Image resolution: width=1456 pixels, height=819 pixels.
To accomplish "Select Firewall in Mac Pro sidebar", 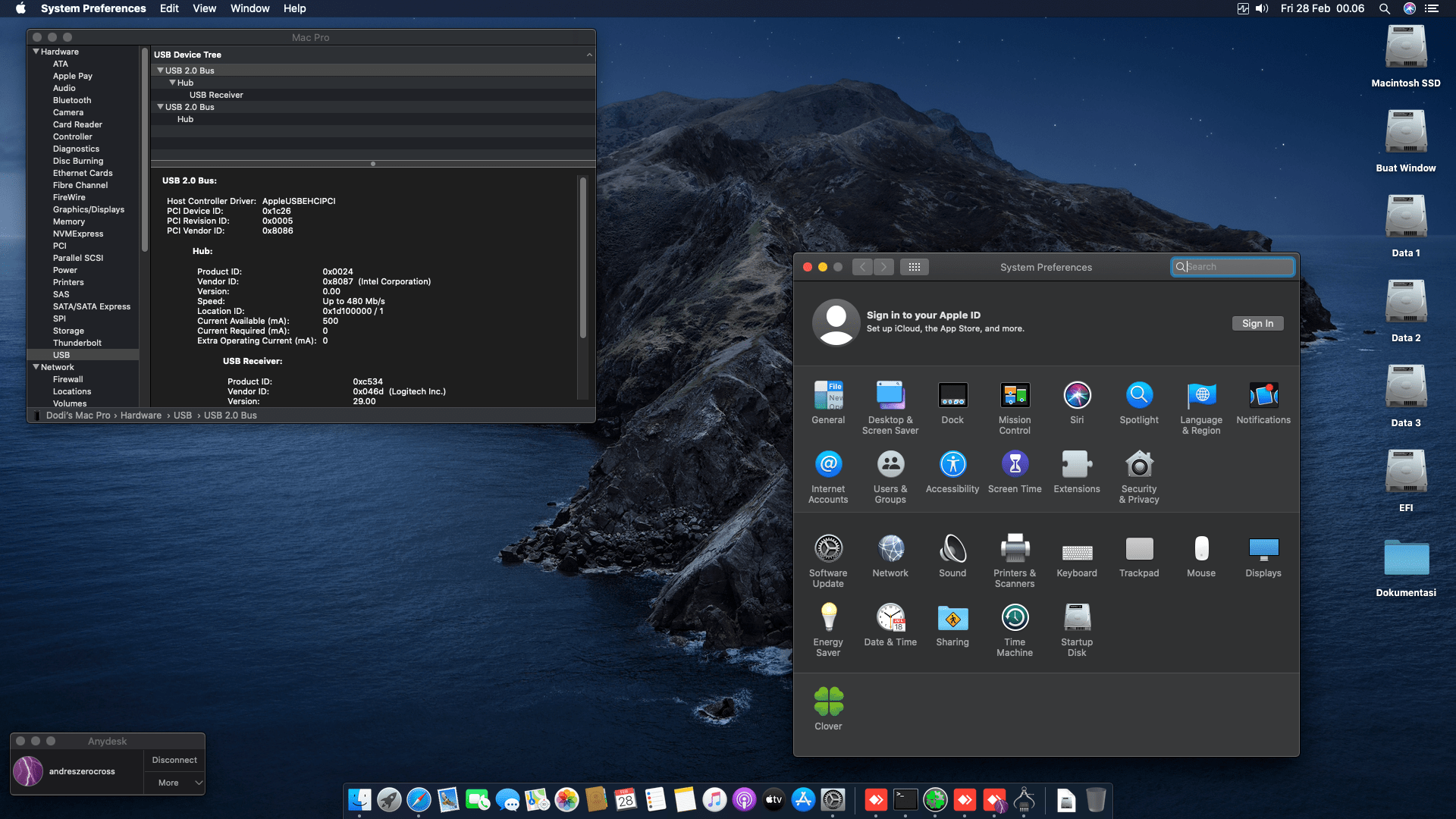I will [68, 379].
